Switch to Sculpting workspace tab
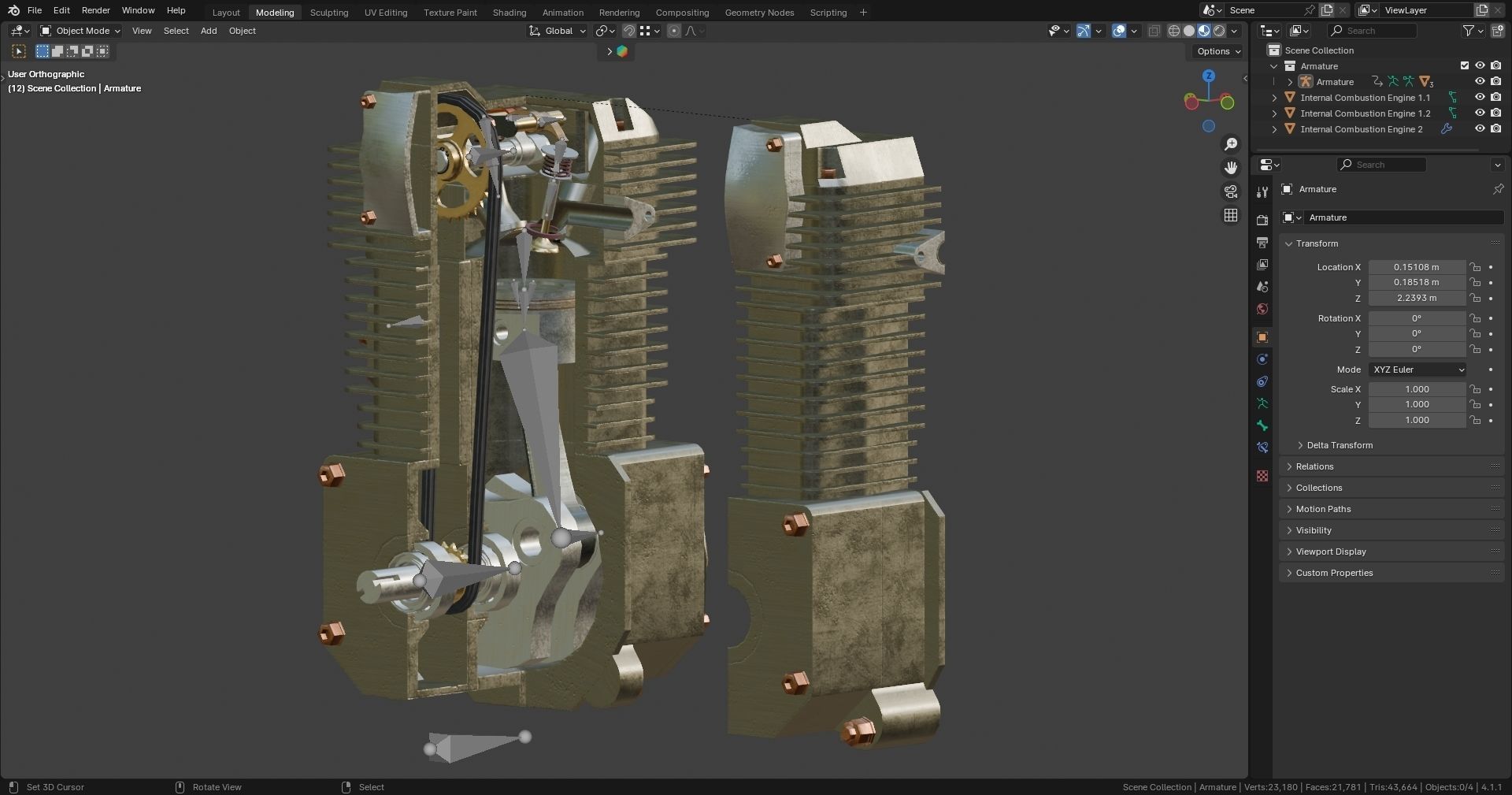This screenshot has height=795, width=1512. (329, 13)
